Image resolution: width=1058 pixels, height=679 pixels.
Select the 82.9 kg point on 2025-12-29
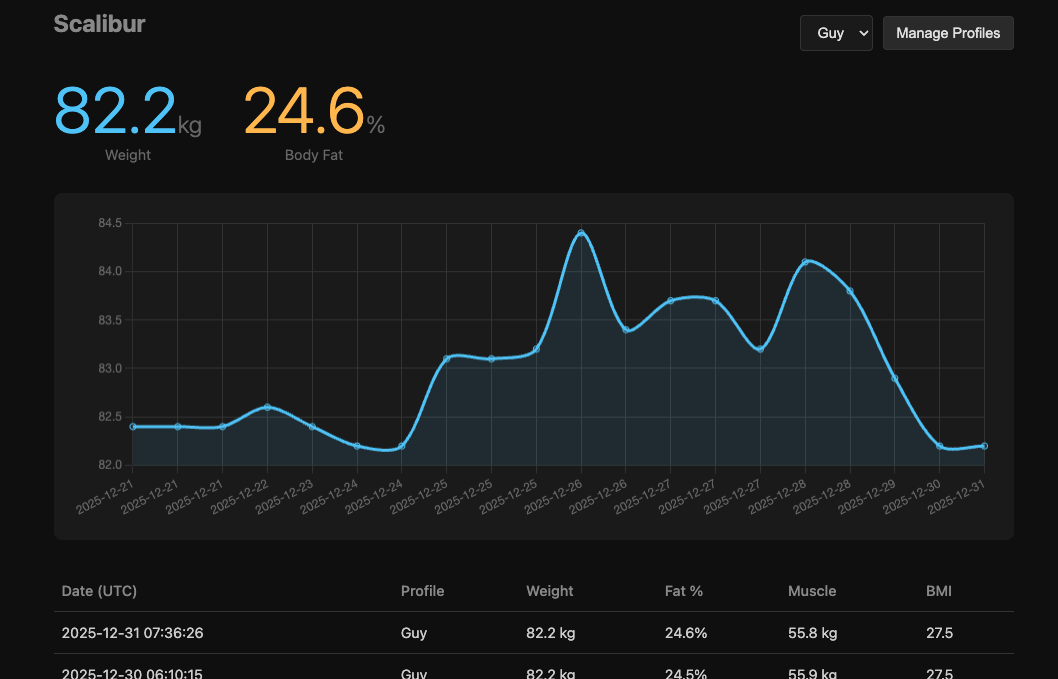pos(895,378)
